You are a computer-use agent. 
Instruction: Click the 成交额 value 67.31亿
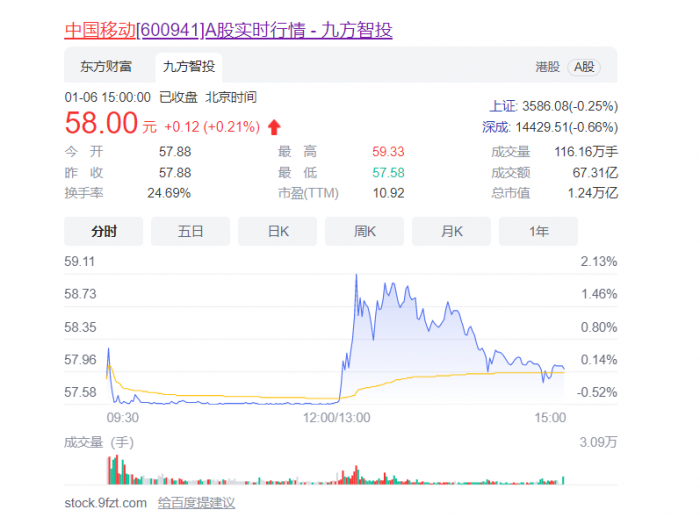coord(596,173)
